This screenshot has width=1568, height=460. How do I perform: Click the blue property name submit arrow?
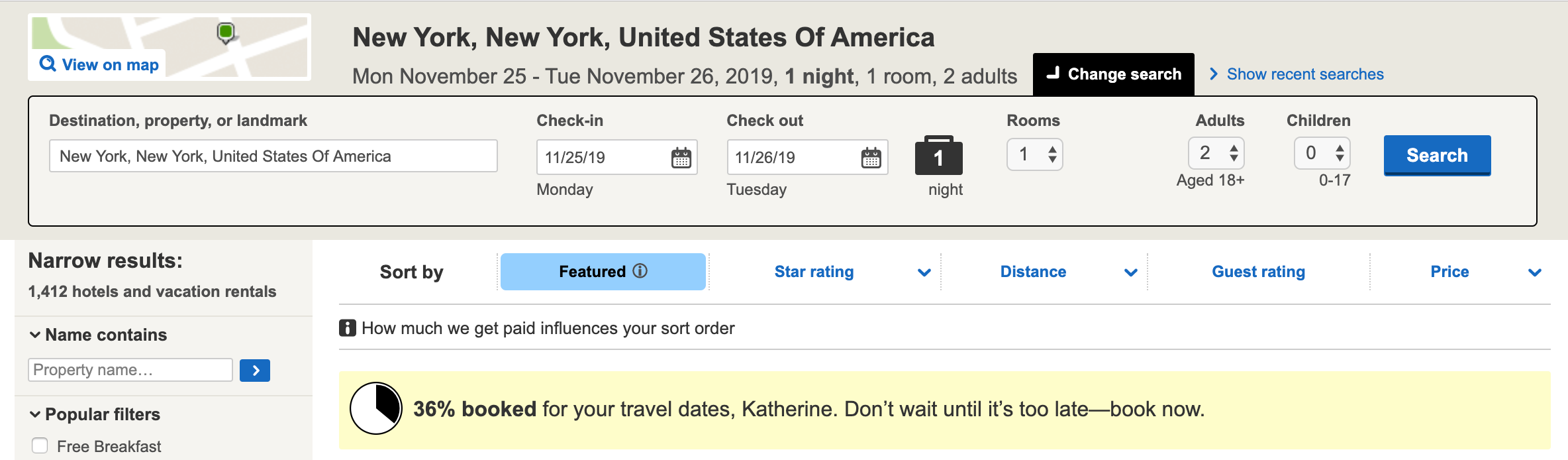pyautogui.click(x=255, y=371)
